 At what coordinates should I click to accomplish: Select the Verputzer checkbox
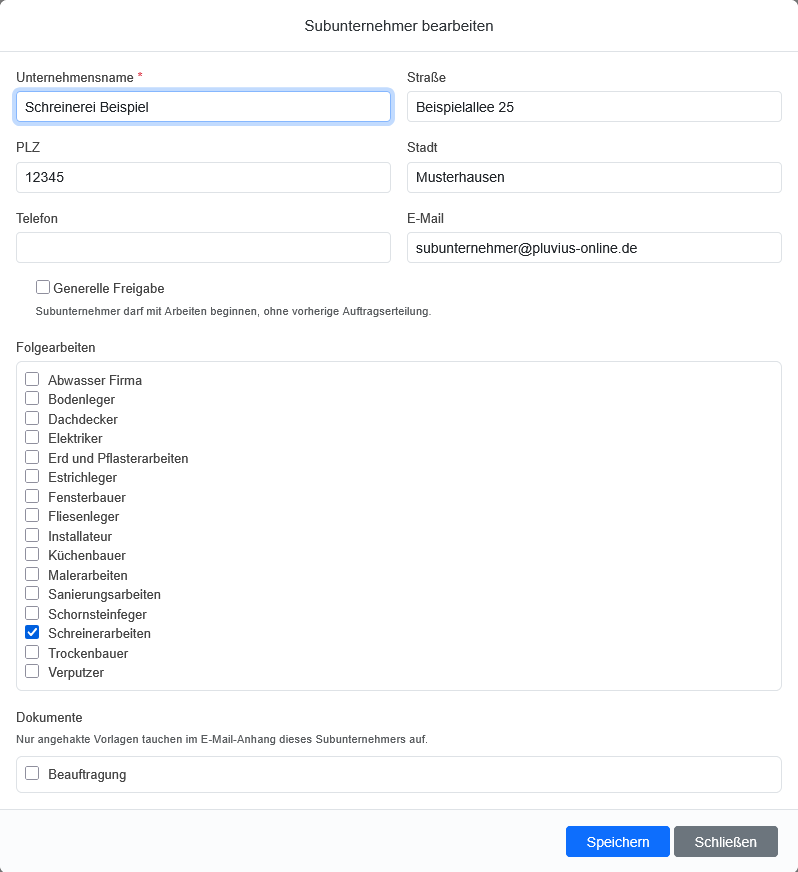click(x=32, y=671)
